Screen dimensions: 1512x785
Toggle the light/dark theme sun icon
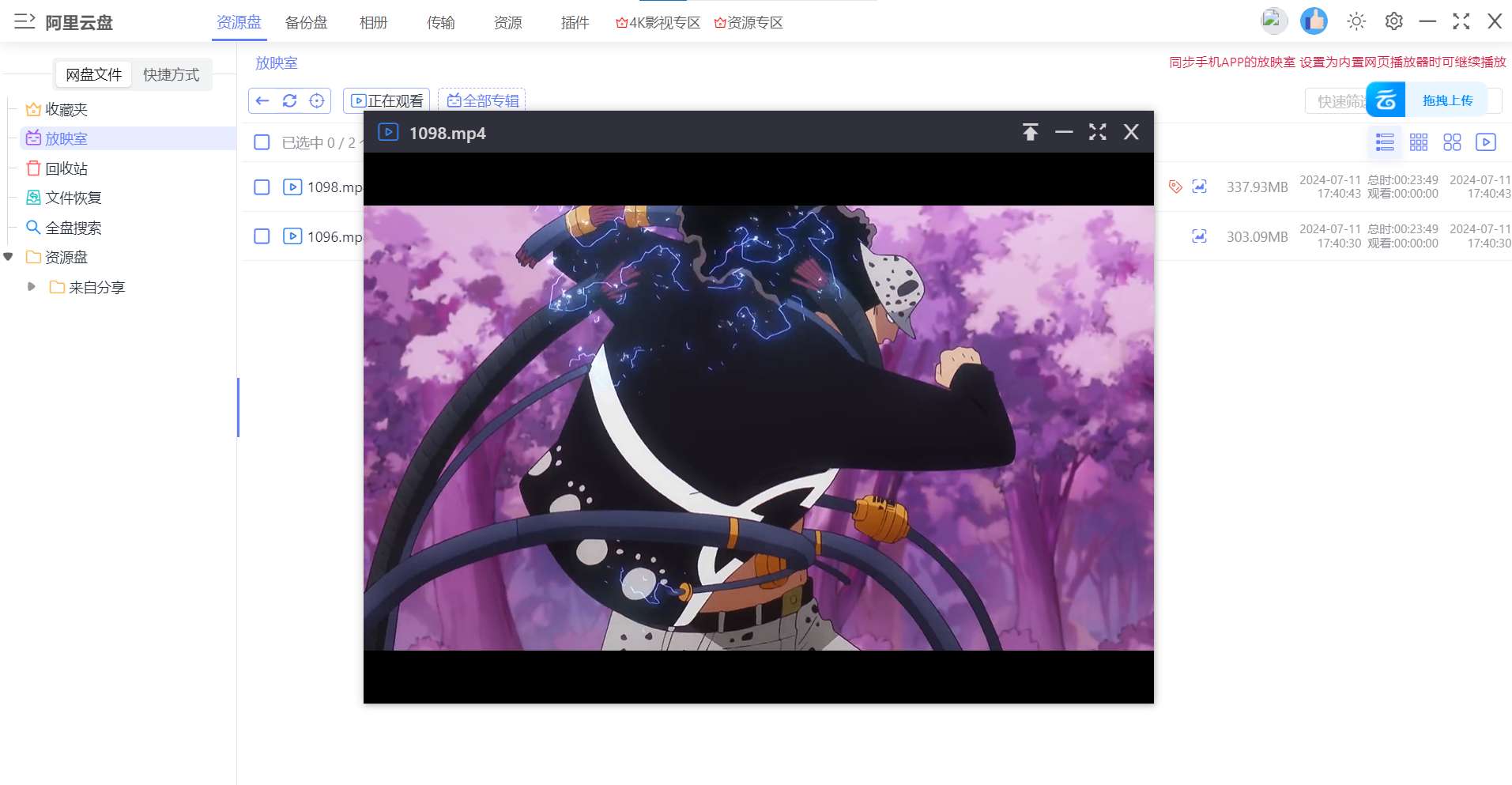[x=1356, y=21]
